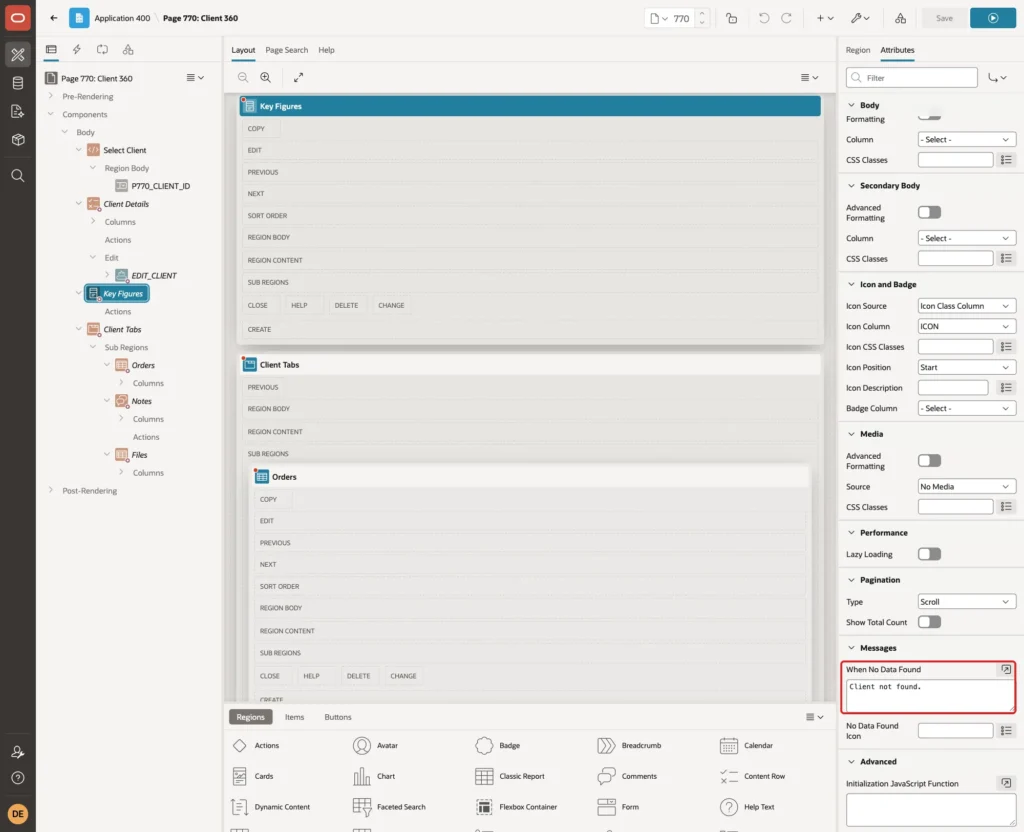
Task: Toggle the Lazy Loading switch
Action: (x=929, y=554)
